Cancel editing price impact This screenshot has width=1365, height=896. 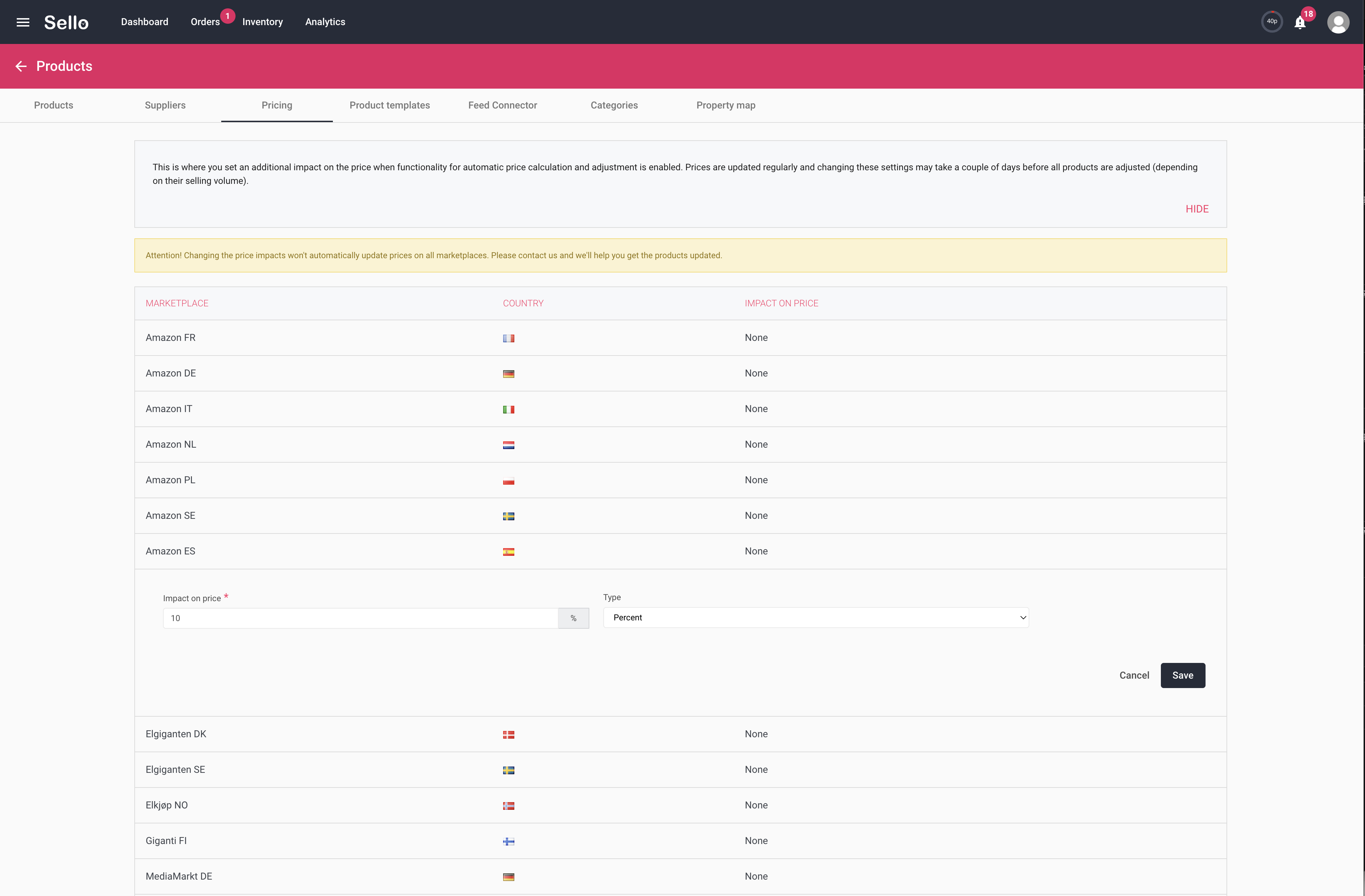coord(1134,675)
